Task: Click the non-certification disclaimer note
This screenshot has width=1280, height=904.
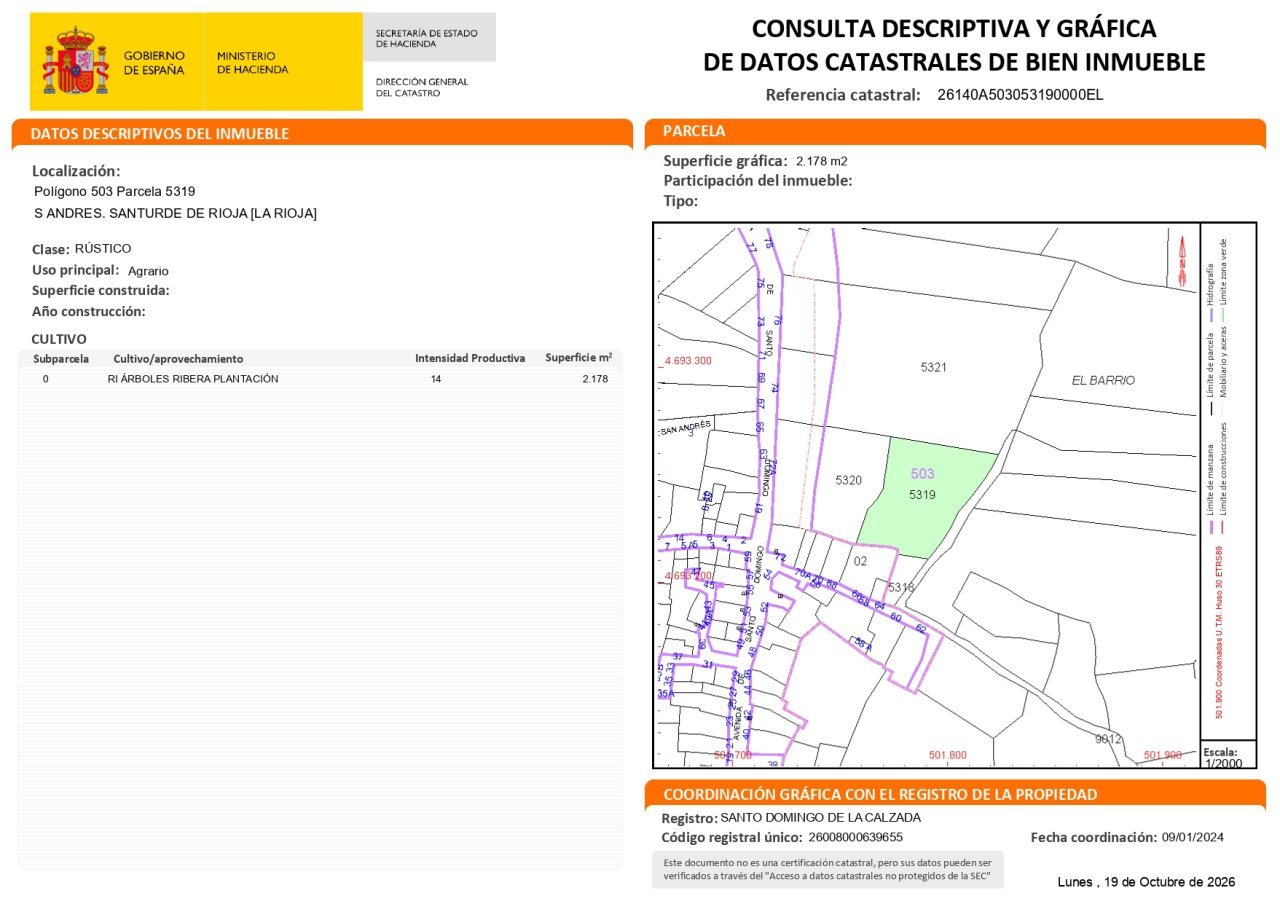Action: (827, 869)
